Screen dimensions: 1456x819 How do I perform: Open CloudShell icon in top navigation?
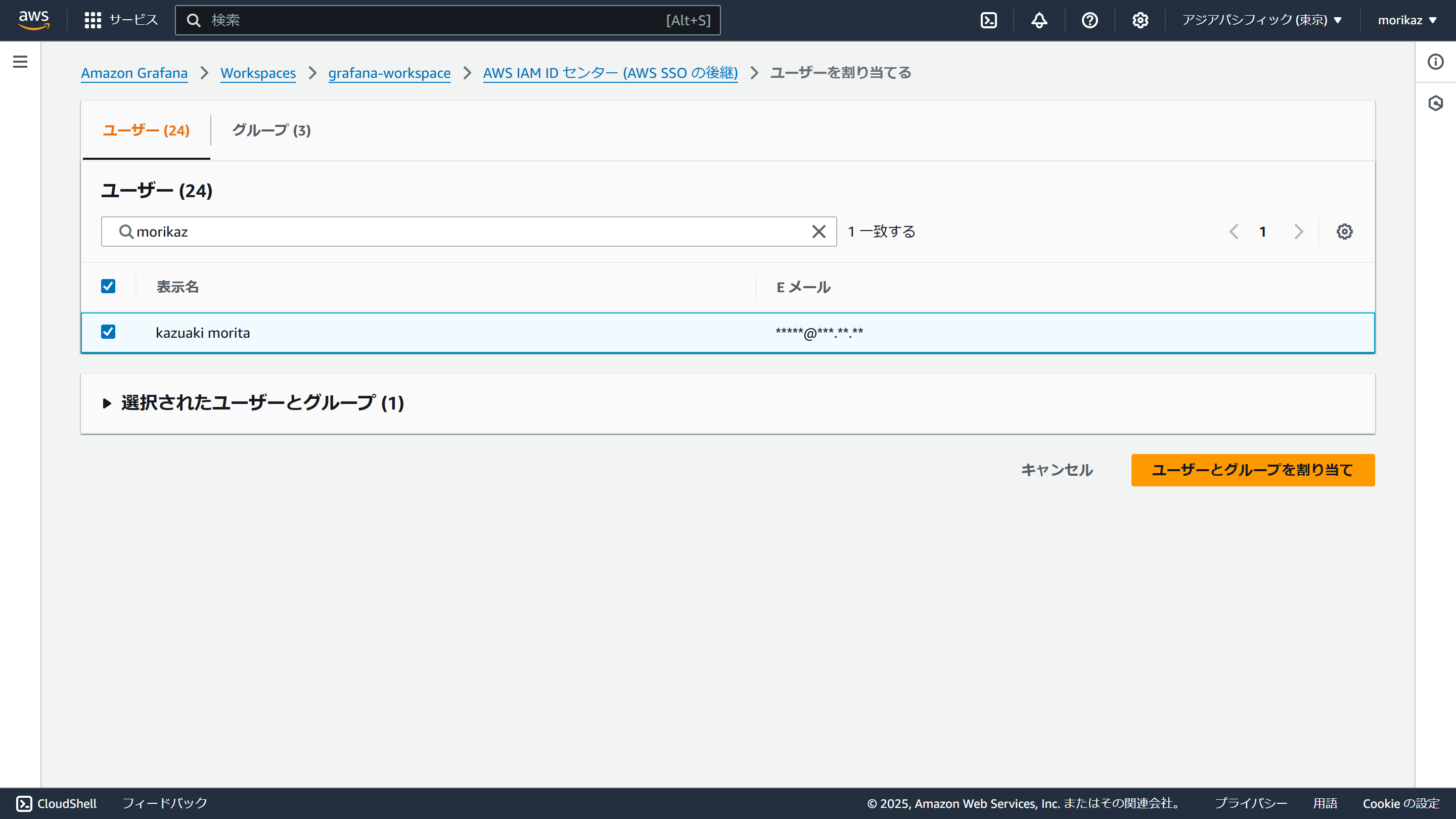point(988,20)
